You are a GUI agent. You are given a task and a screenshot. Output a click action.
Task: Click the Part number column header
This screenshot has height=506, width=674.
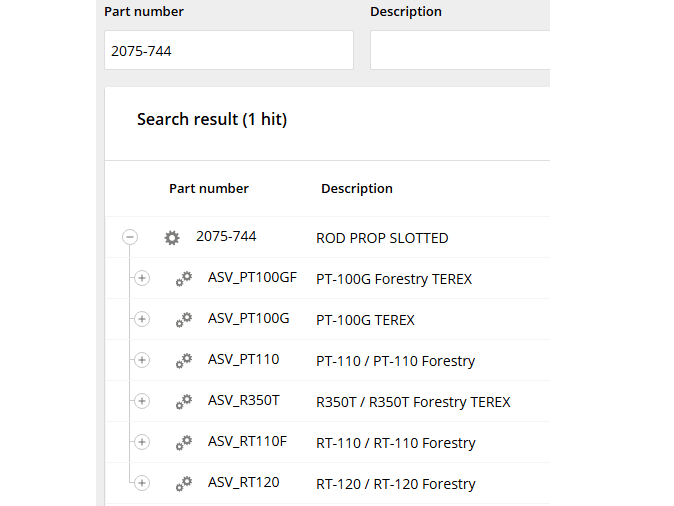point(209,188)
